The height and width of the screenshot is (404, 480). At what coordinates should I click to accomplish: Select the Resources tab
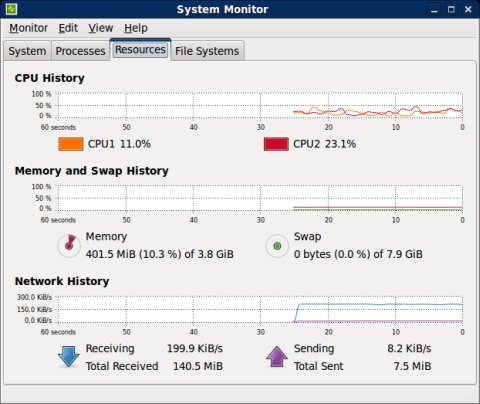click(x=140, y=50)
